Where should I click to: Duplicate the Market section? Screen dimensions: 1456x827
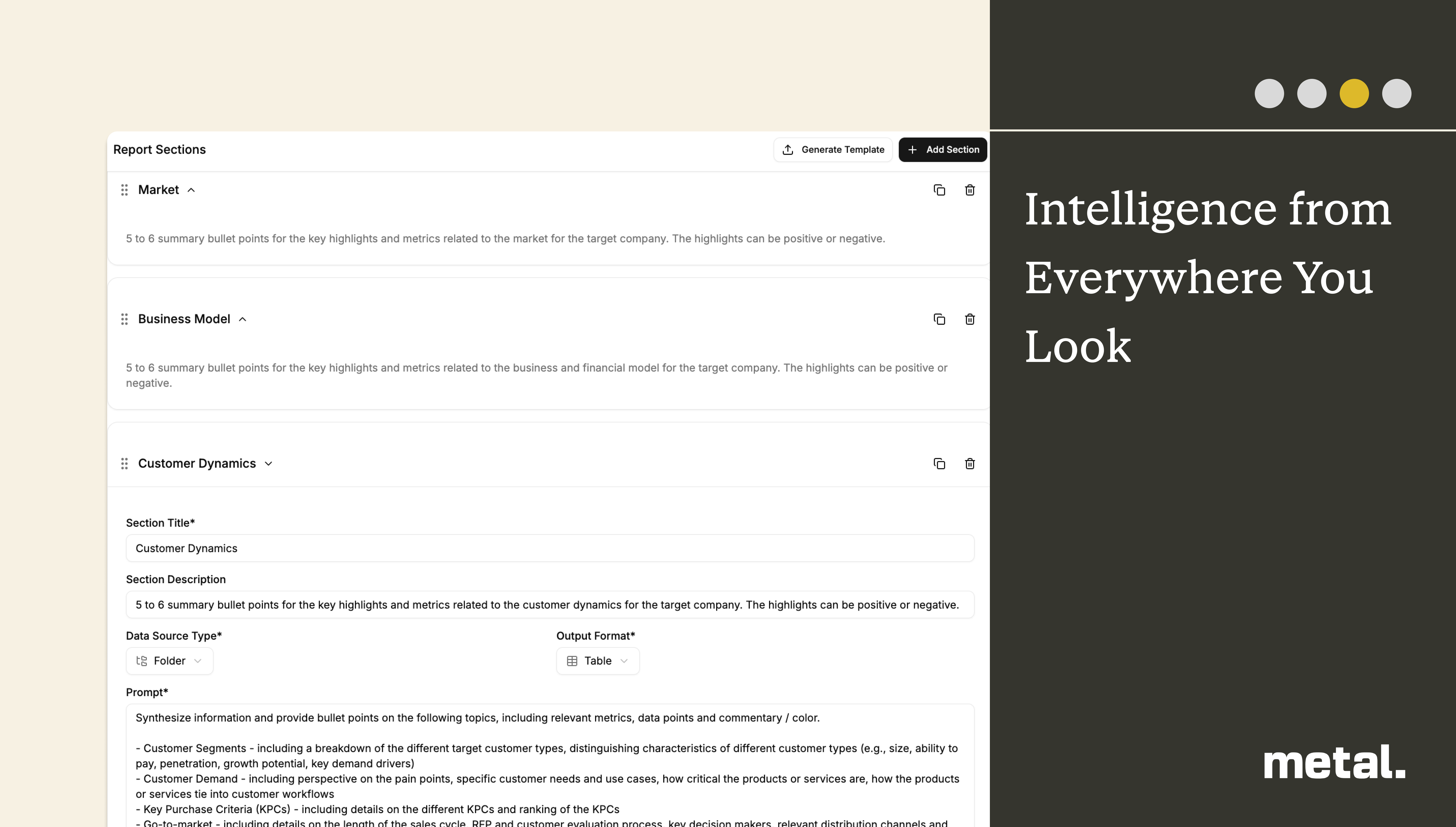click(939, 190)
